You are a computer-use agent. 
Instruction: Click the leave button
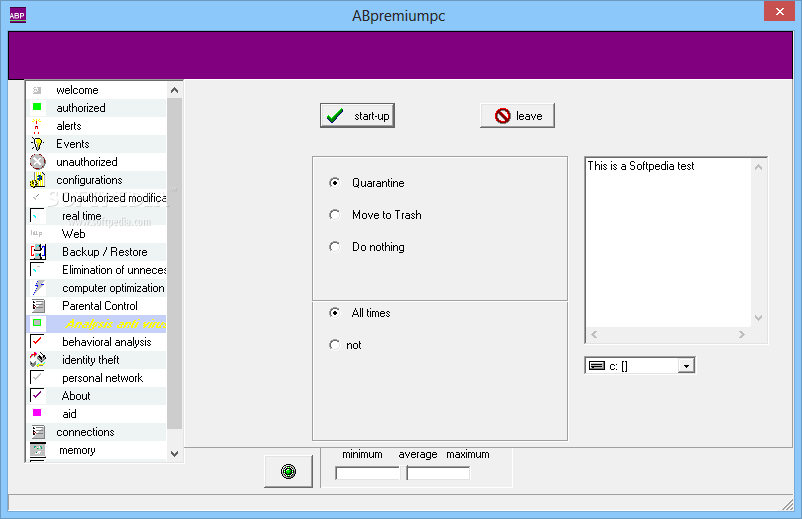518,116
